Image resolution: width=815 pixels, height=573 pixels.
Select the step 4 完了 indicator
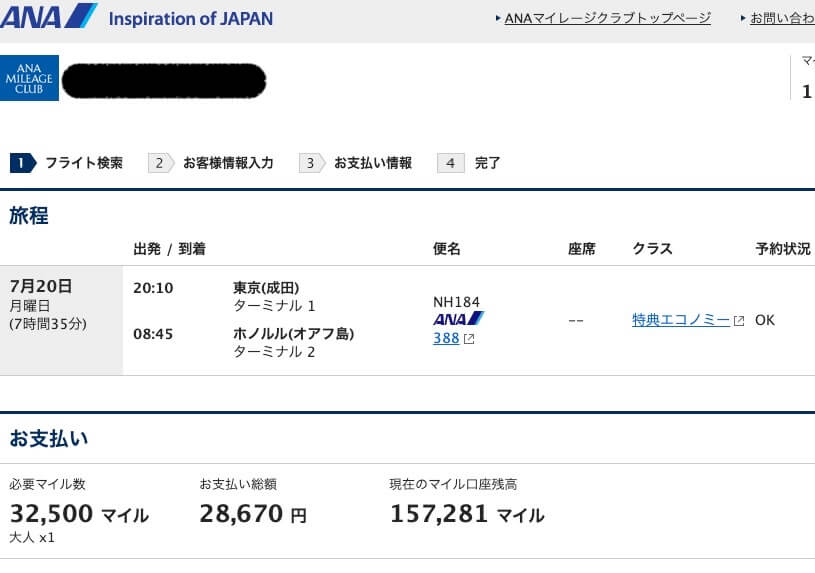pos(470,163)
